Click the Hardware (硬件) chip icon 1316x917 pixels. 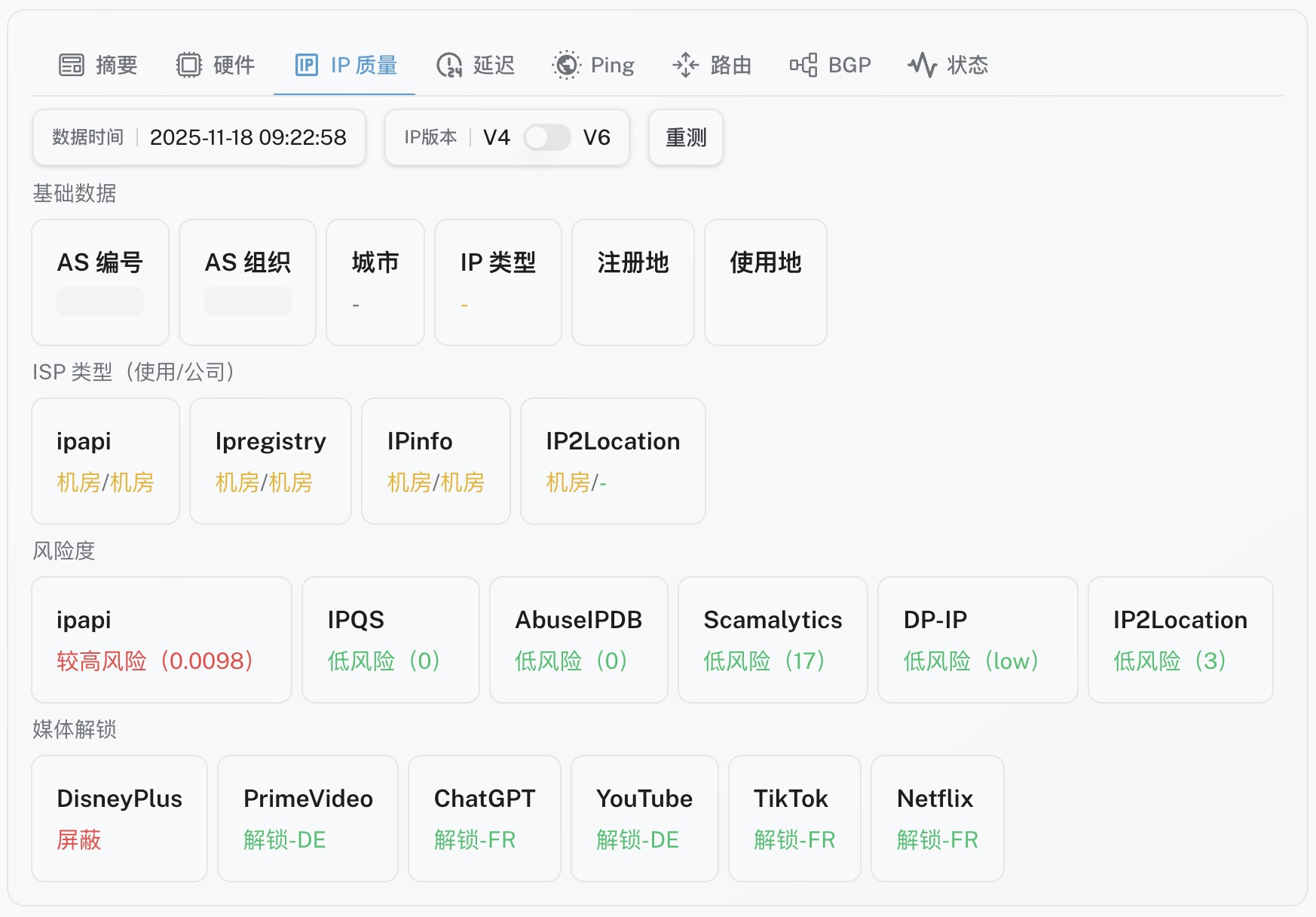coord(189,66)
